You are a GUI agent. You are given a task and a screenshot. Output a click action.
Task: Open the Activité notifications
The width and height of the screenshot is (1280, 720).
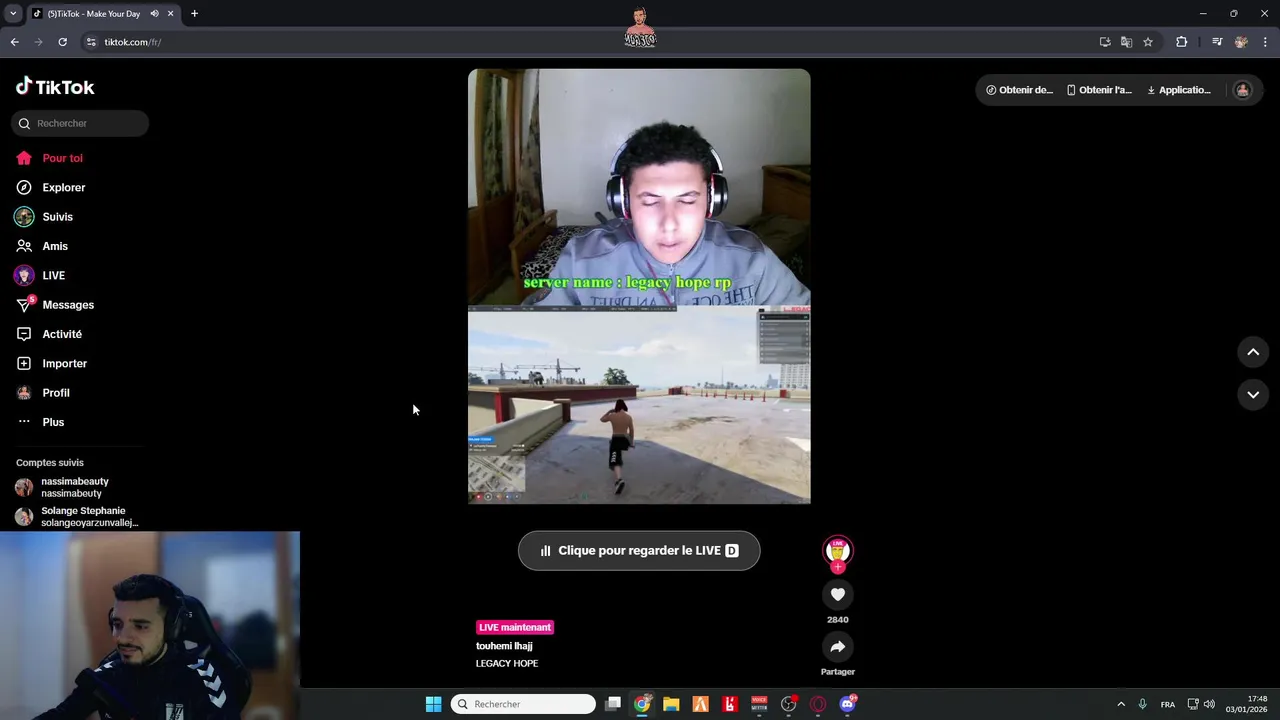click(49, 334)
